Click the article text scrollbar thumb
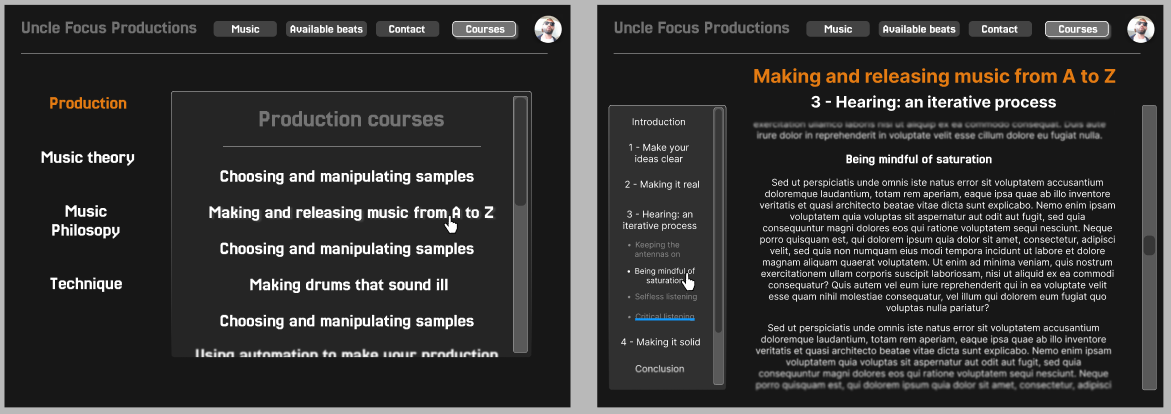1171x414 pixels. (x=1149, y=245)
